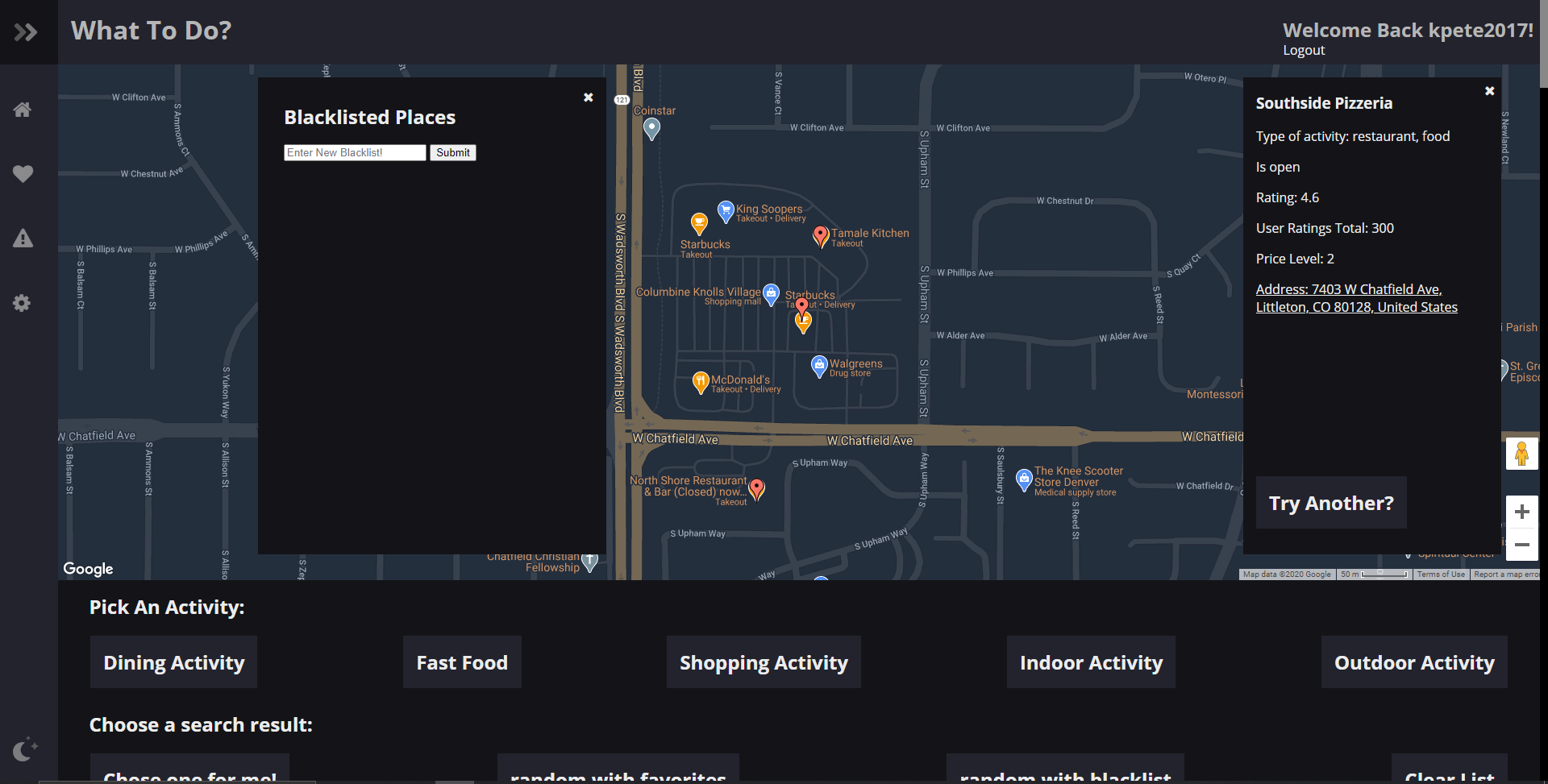Open the Favorites heart icon in the sidebar
Image resolution: width=1548 pixels, height=784 pixels.
tap(23, 174)
